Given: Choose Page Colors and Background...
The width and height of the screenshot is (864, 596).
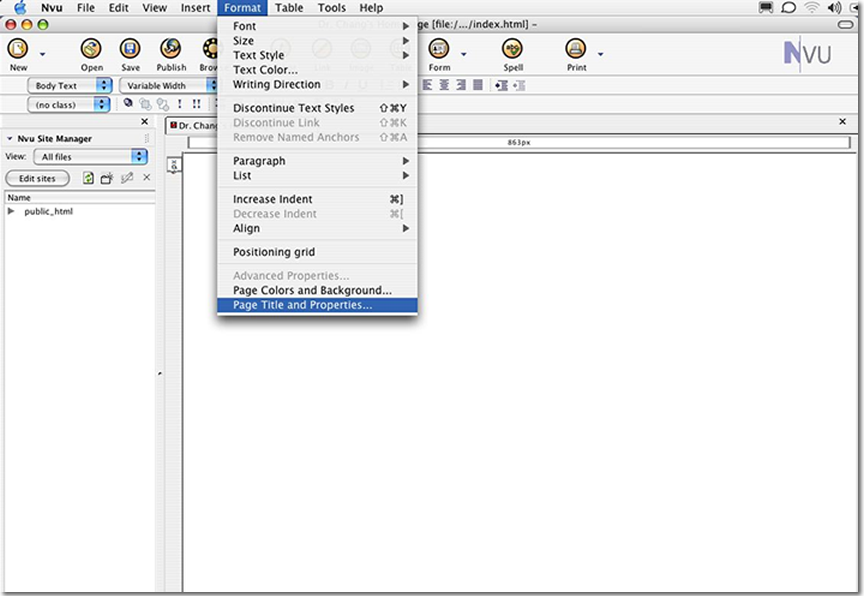Looking at the screenshot, I should point(317,290).
